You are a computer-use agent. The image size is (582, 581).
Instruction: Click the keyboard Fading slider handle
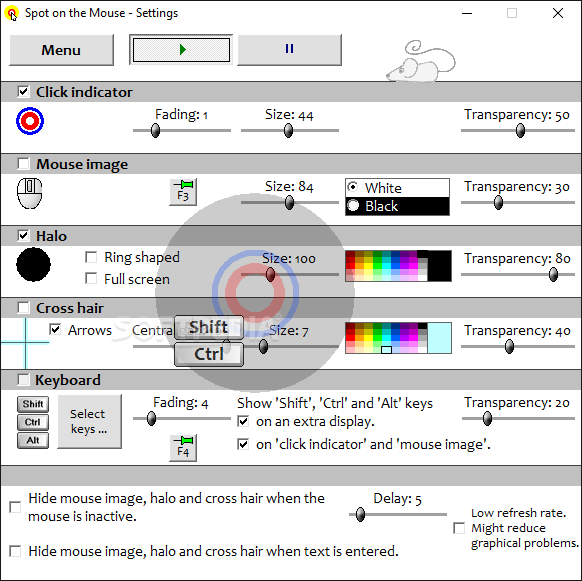click(151, 418)
